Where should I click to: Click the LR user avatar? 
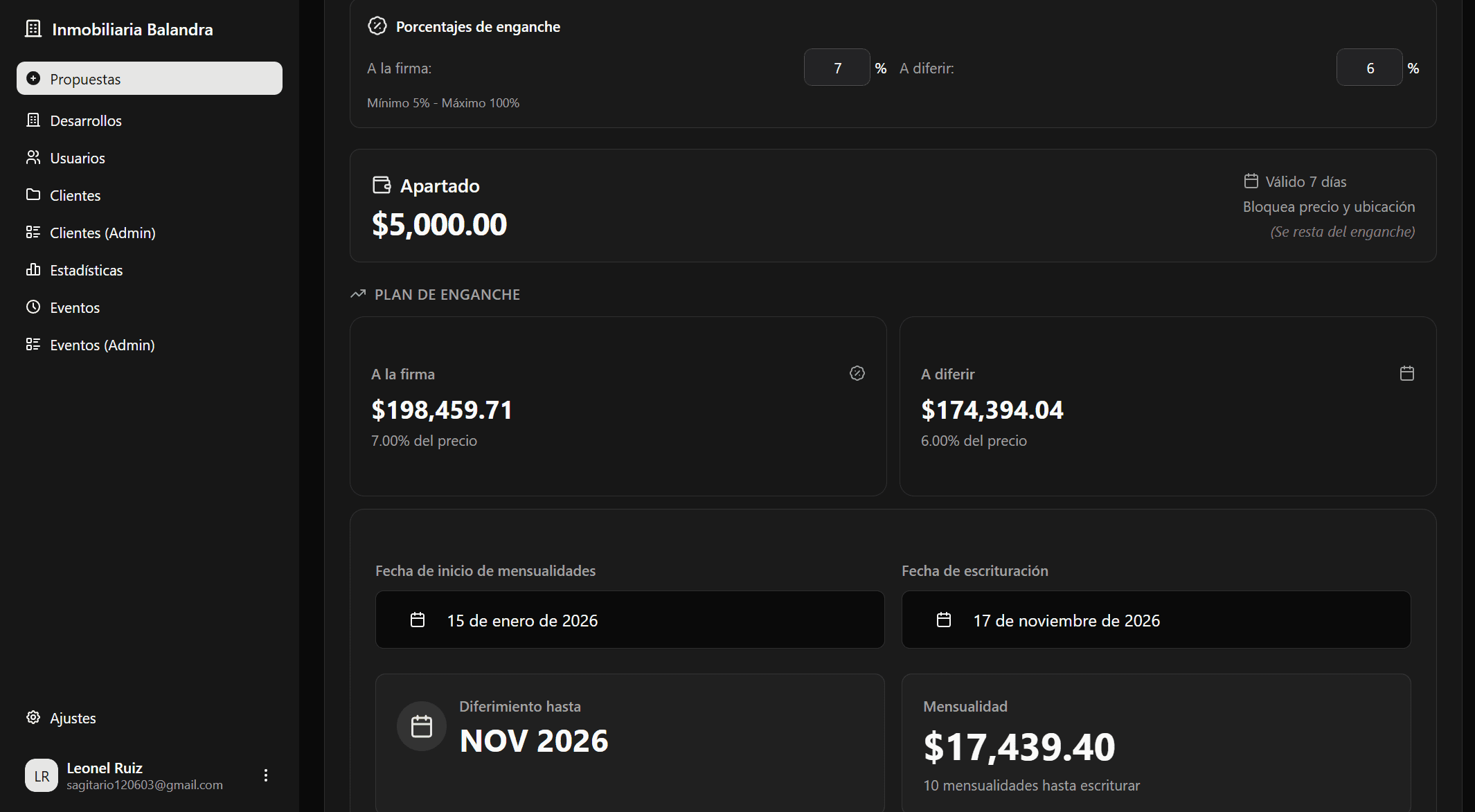[x=41, y=775]
